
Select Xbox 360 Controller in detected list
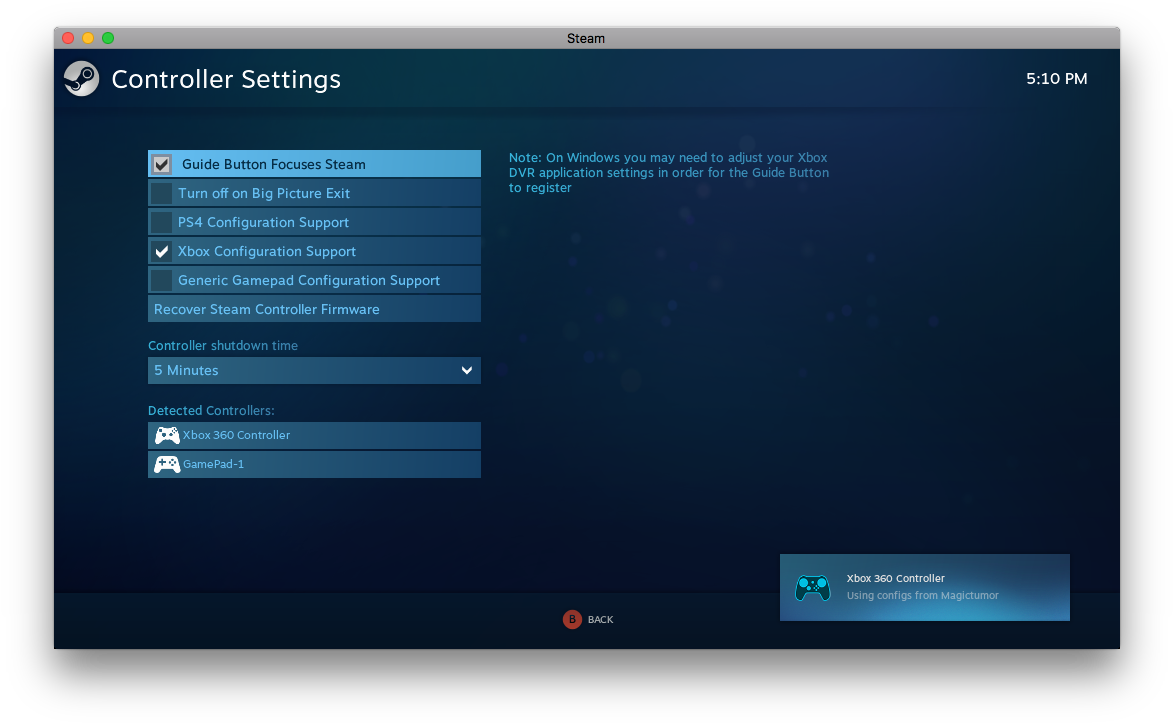314,435
